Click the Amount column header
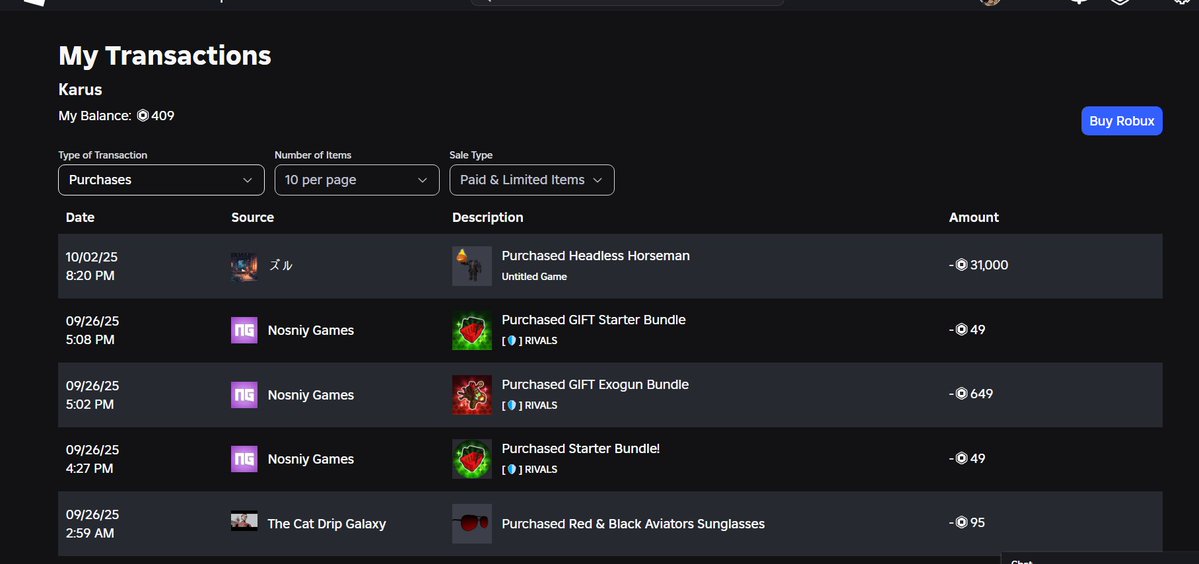This screenshot has width=1199, height=564. coord(973,217)
